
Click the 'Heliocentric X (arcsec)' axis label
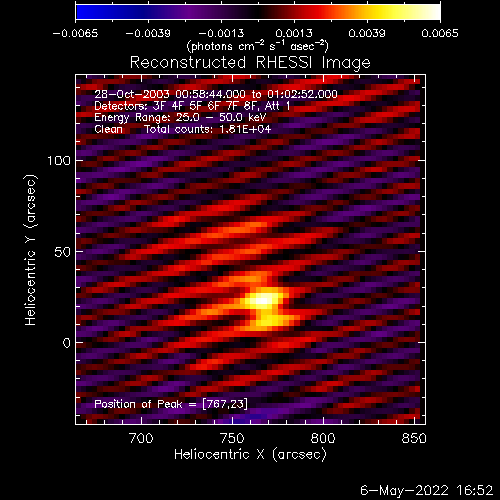250,455
